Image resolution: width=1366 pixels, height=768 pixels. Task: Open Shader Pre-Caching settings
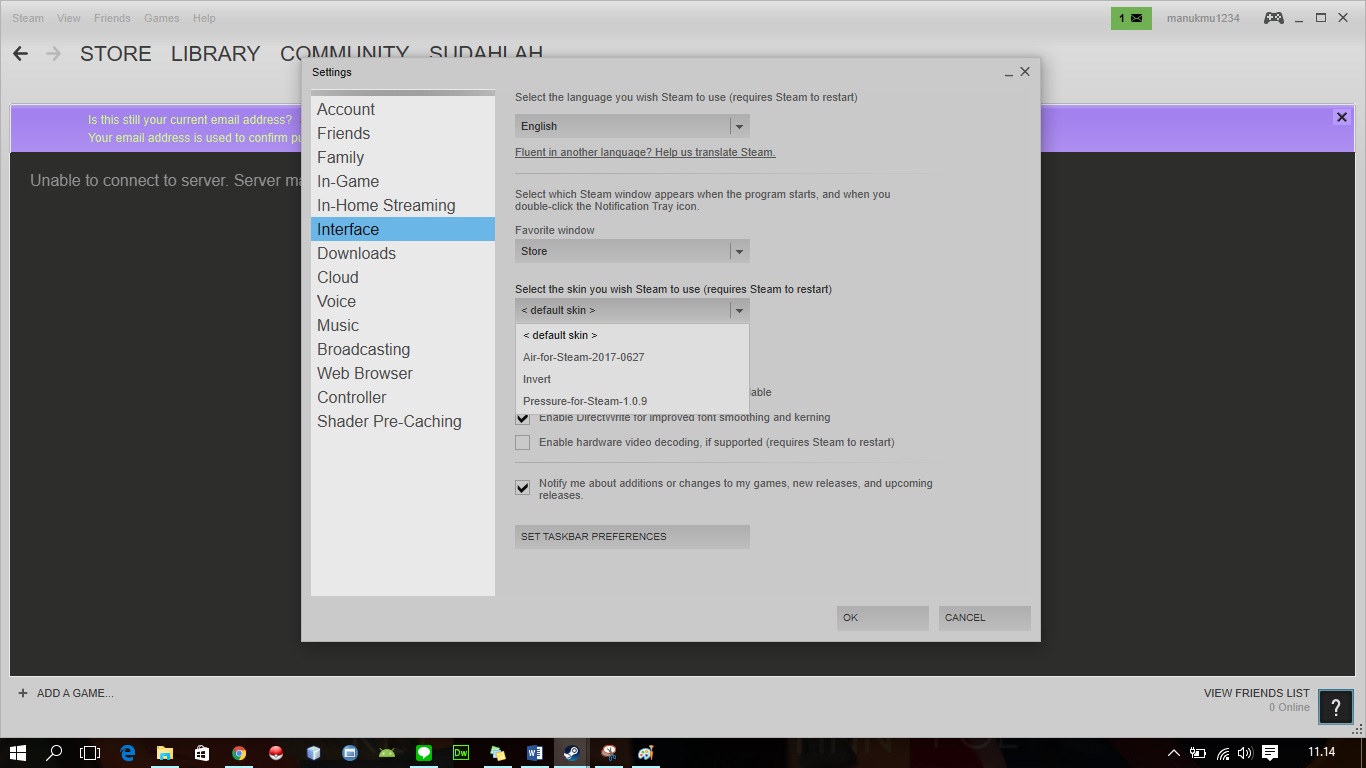[403, 421]
